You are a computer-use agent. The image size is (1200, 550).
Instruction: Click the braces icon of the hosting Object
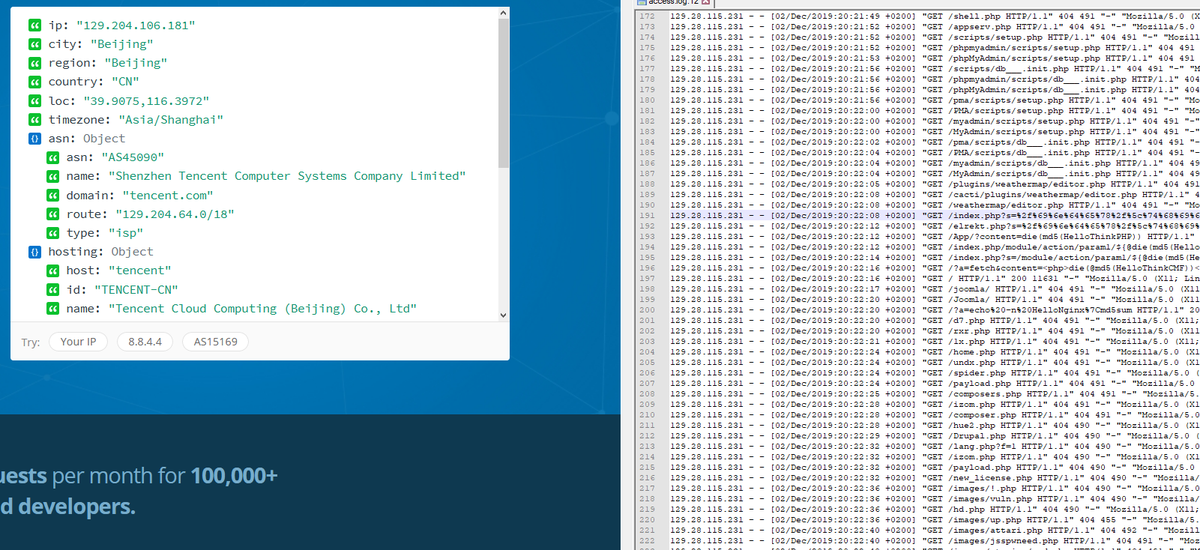click(x=36, y=251)
